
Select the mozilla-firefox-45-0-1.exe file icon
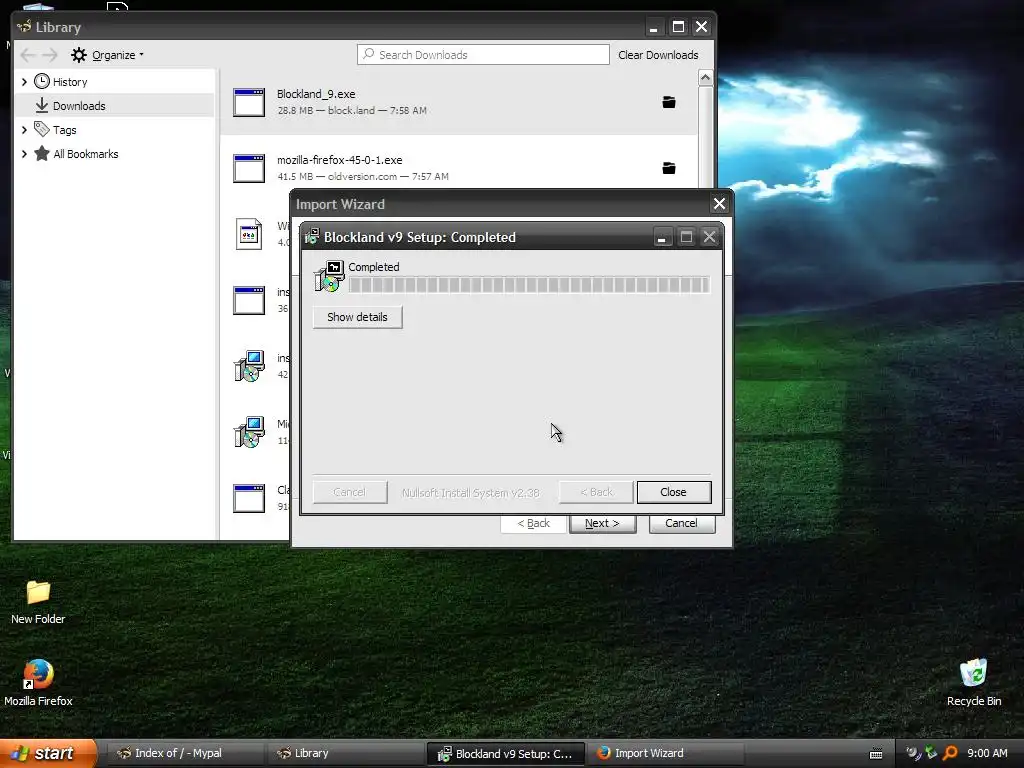point(249,168)
